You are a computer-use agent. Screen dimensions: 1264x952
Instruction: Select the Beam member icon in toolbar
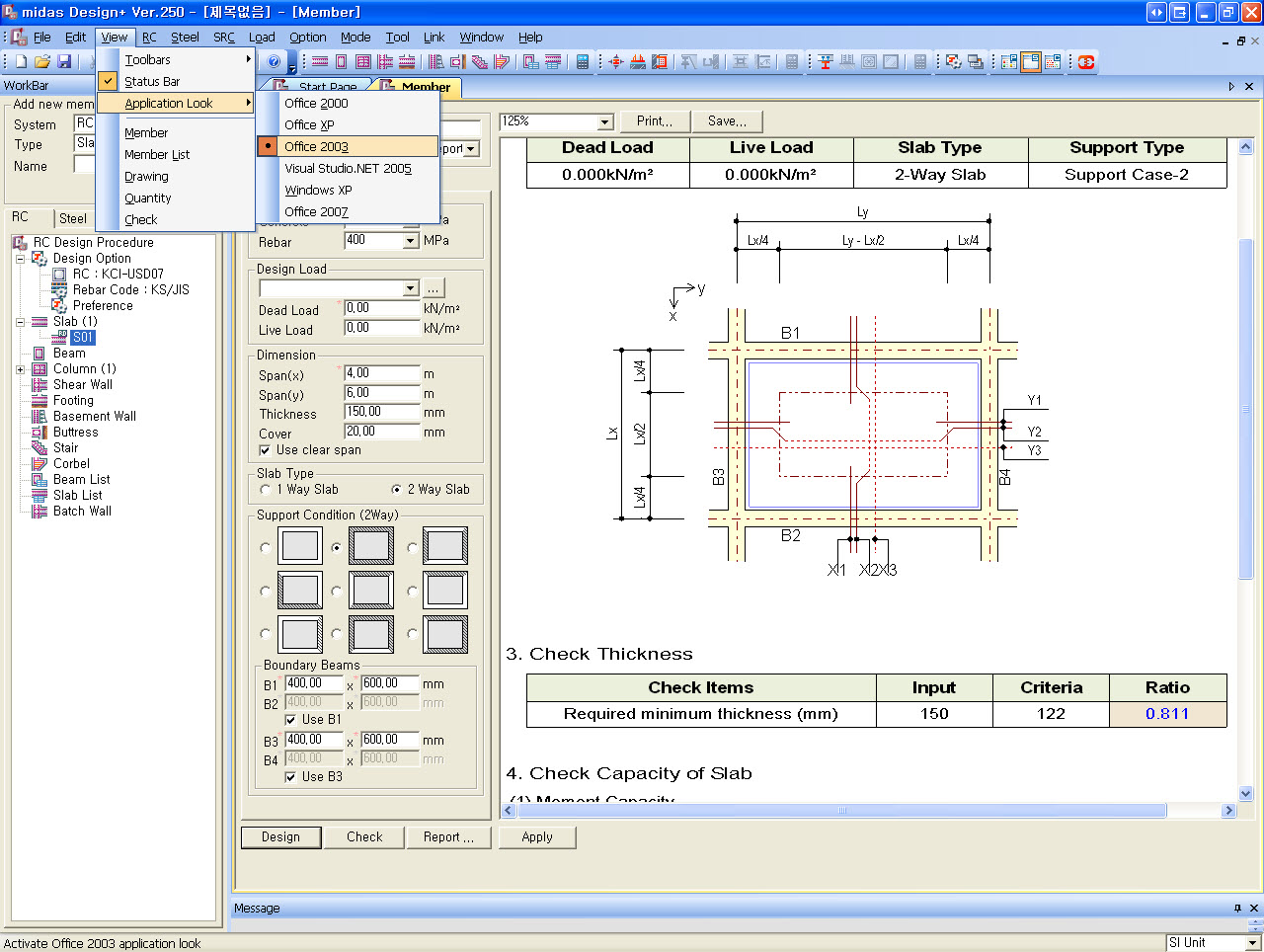click(x=342, y=61)
